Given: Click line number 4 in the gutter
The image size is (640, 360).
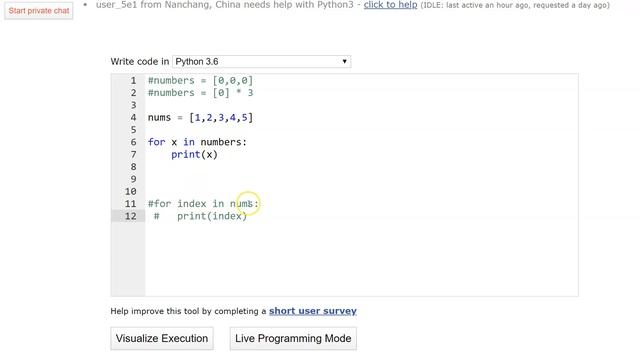Looking at the screenshot, I should [133, 118].
